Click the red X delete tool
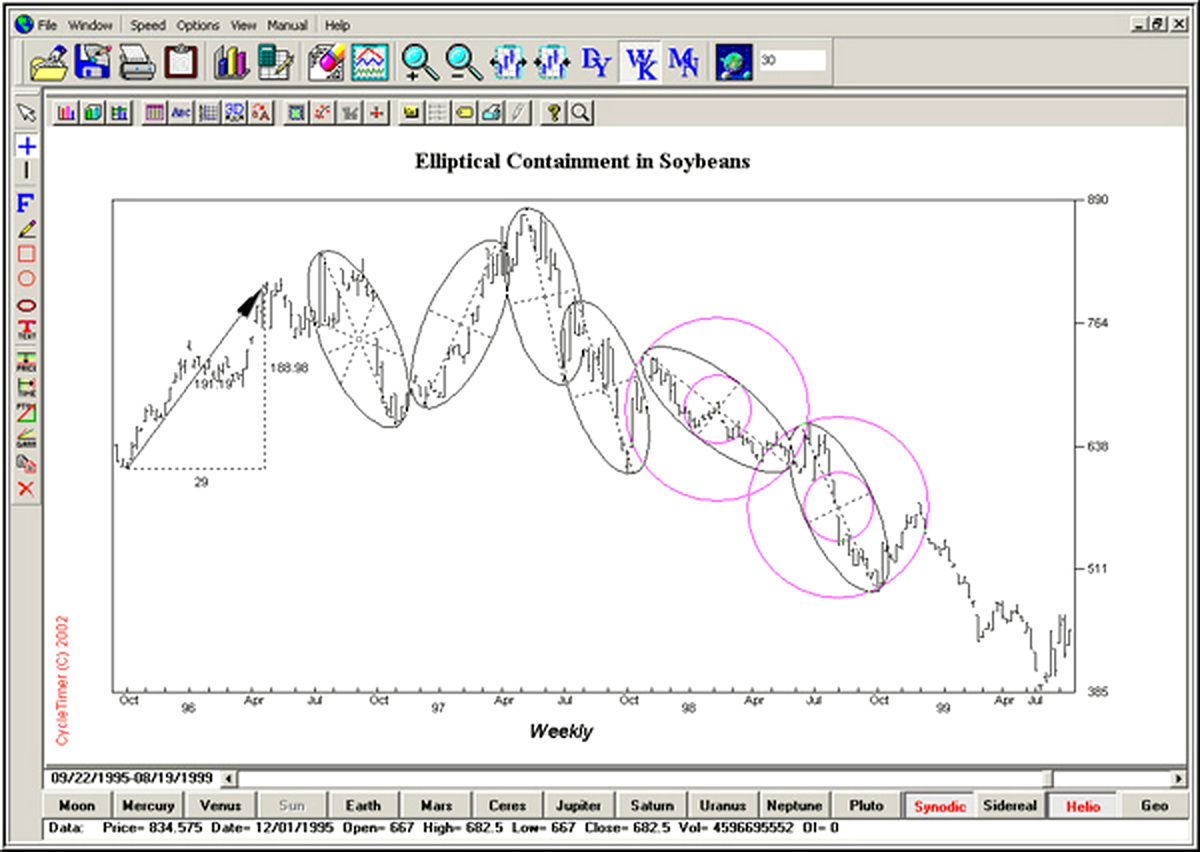This screenshot has width=1200, height=852. [27, 489]
